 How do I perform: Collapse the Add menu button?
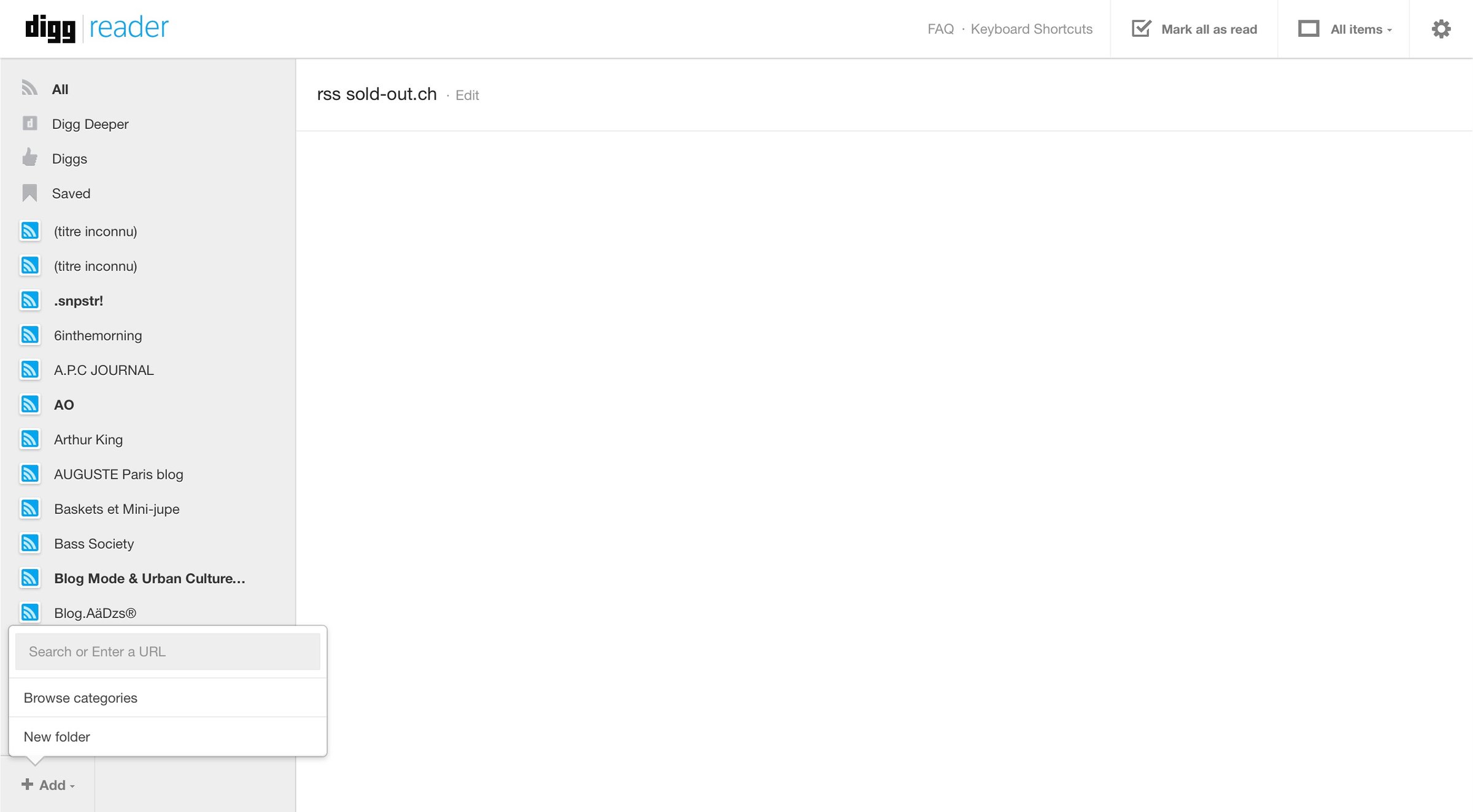pyautogui.click(x=48, y=785)
